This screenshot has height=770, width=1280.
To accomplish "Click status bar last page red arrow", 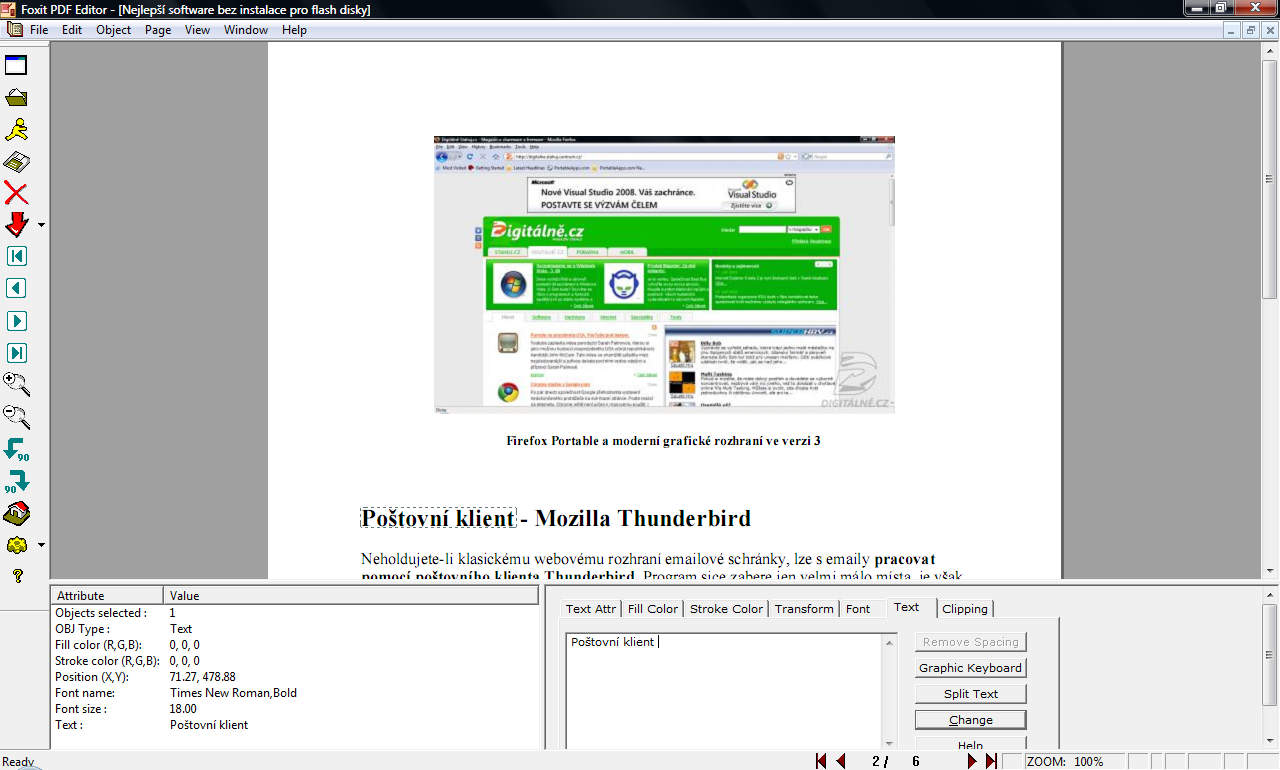I will (990, 761).
